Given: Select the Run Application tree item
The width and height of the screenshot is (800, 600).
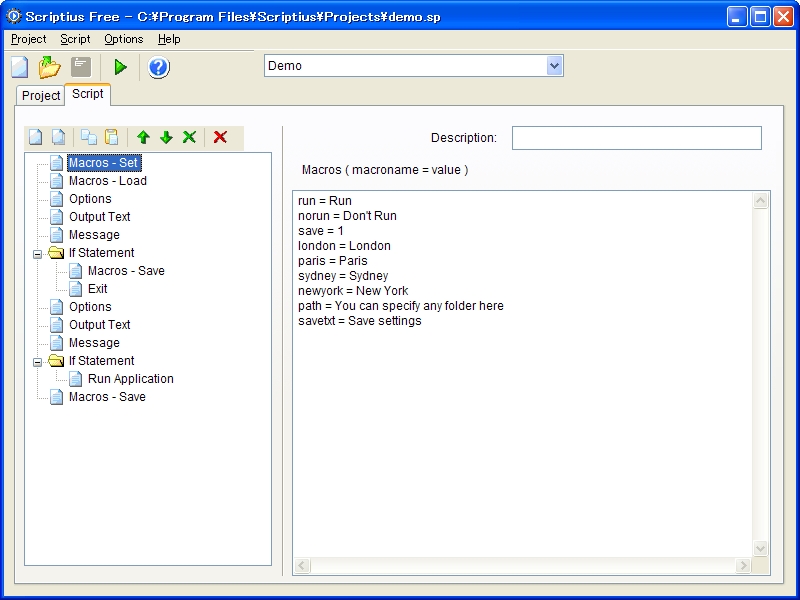Looking at the screenshot, I should coord(131,379).
